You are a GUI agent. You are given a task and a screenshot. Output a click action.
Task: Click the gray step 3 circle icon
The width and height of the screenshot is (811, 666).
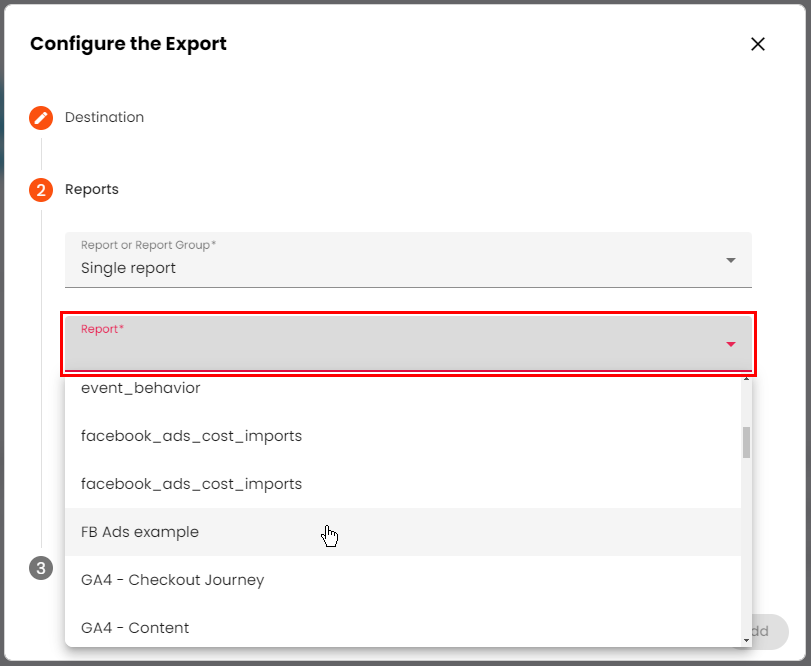click(41, 569)
